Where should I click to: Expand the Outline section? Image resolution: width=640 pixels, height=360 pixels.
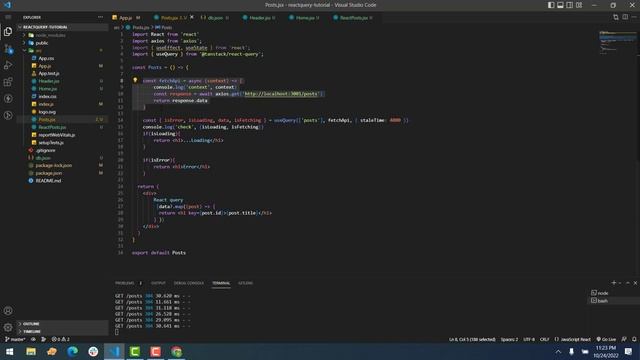pos(63,324)
